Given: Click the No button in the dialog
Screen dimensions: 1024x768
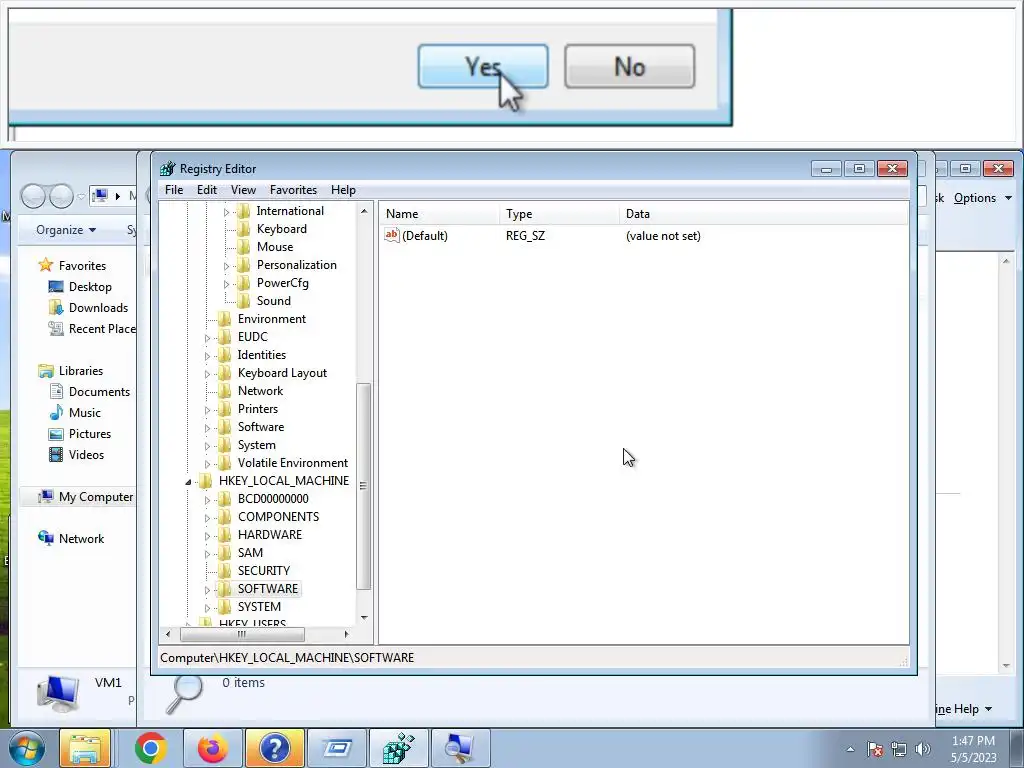Looking at the screenshot, I should pos(630,66).
